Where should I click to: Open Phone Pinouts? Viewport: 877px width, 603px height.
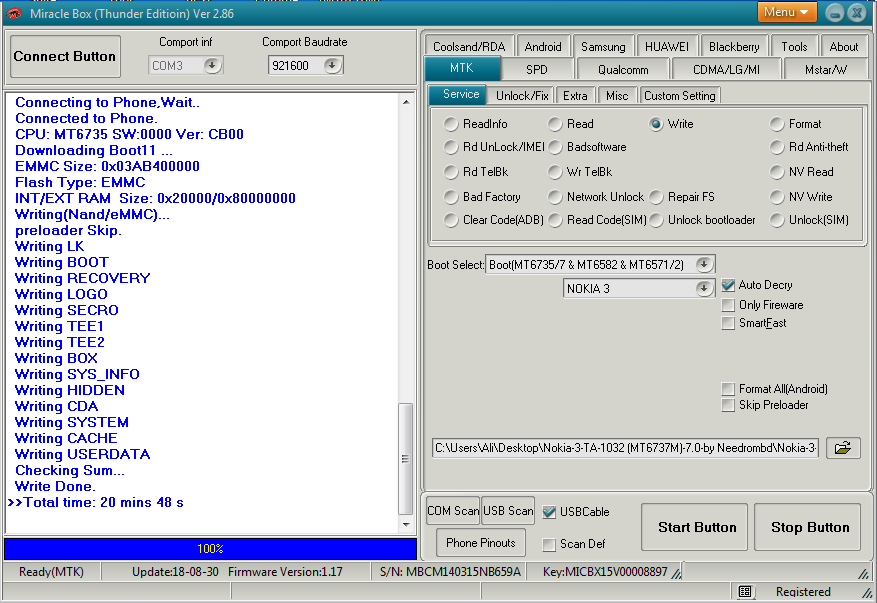pyautogui.click(x=480, y=543)
